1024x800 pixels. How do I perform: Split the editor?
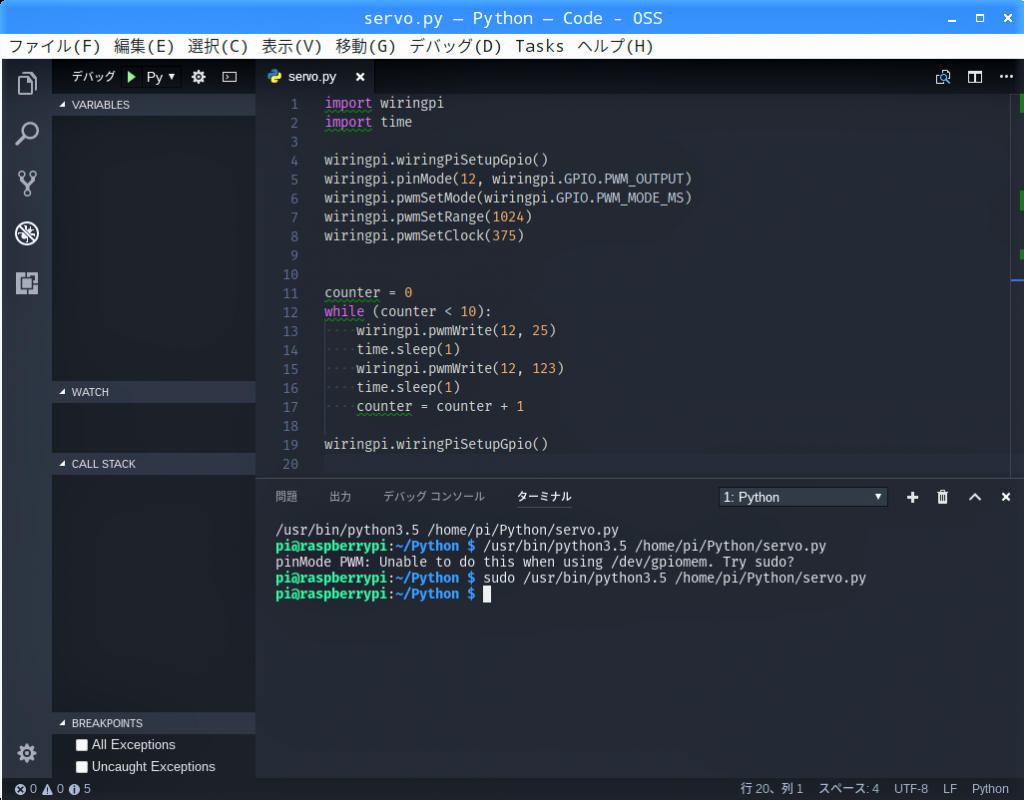[975, 77]
